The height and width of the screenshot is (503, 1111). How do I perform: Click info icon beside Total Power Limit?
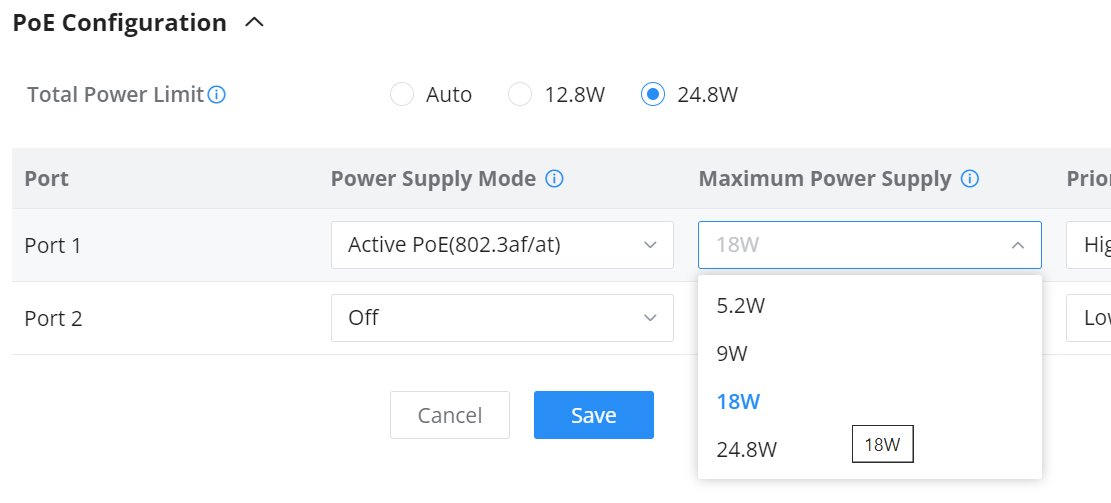point(216,95)
